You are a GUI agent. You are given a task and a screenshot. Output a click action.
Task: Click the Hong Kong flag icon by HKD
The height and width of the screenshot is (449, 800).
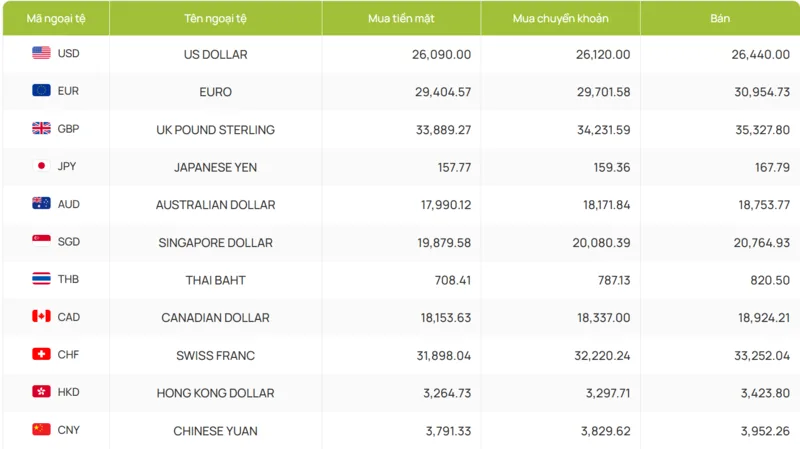click(41, 391)
